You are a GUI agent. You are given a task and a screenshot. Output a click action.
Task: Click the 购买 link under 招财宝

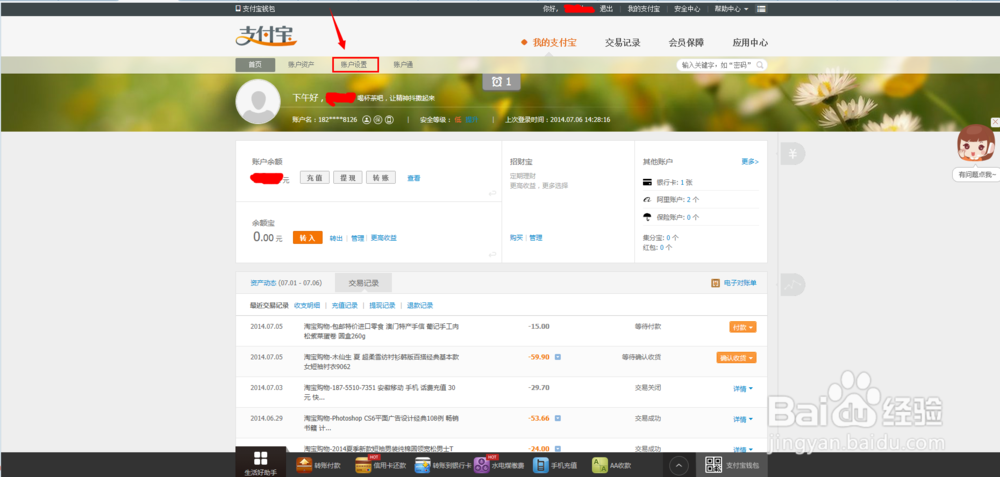[516, 238]
